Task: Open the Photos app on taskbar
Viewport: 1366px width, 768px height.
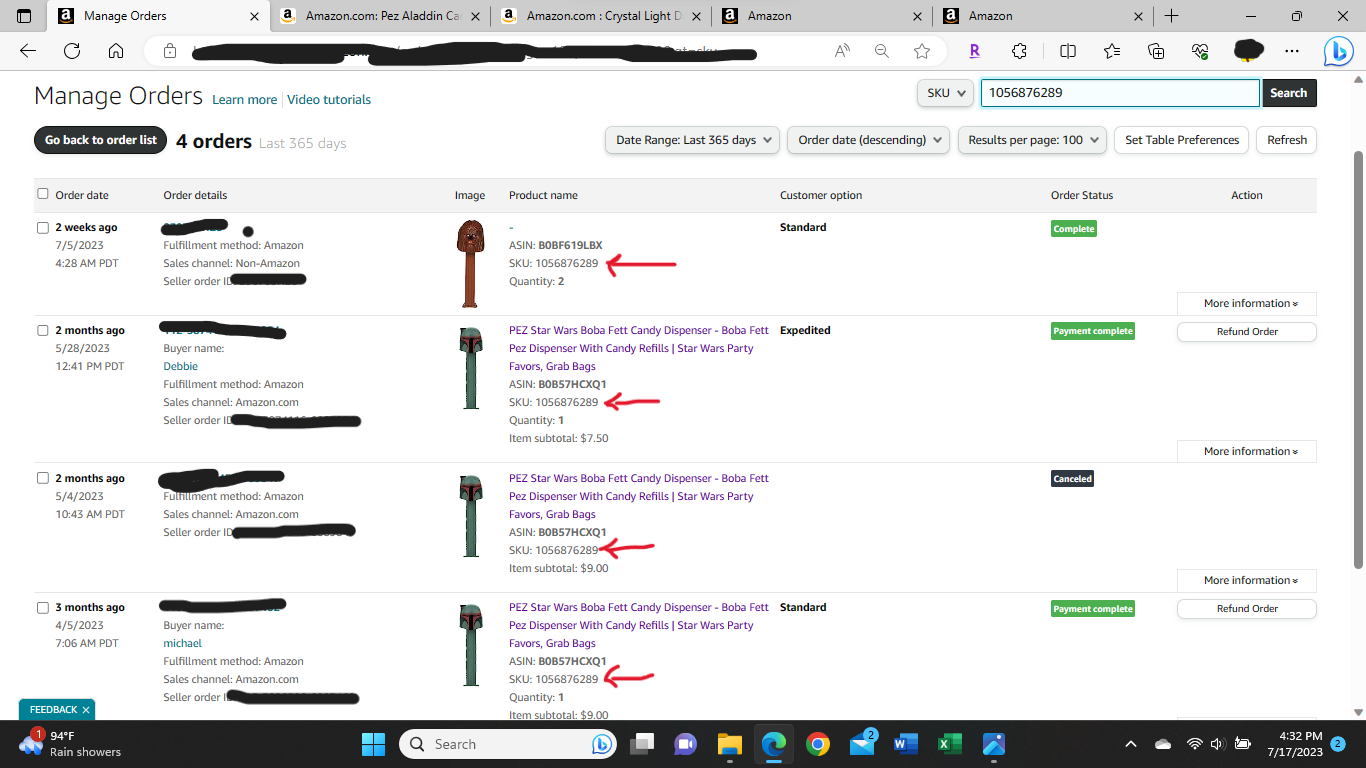Action: pos(993,744)
